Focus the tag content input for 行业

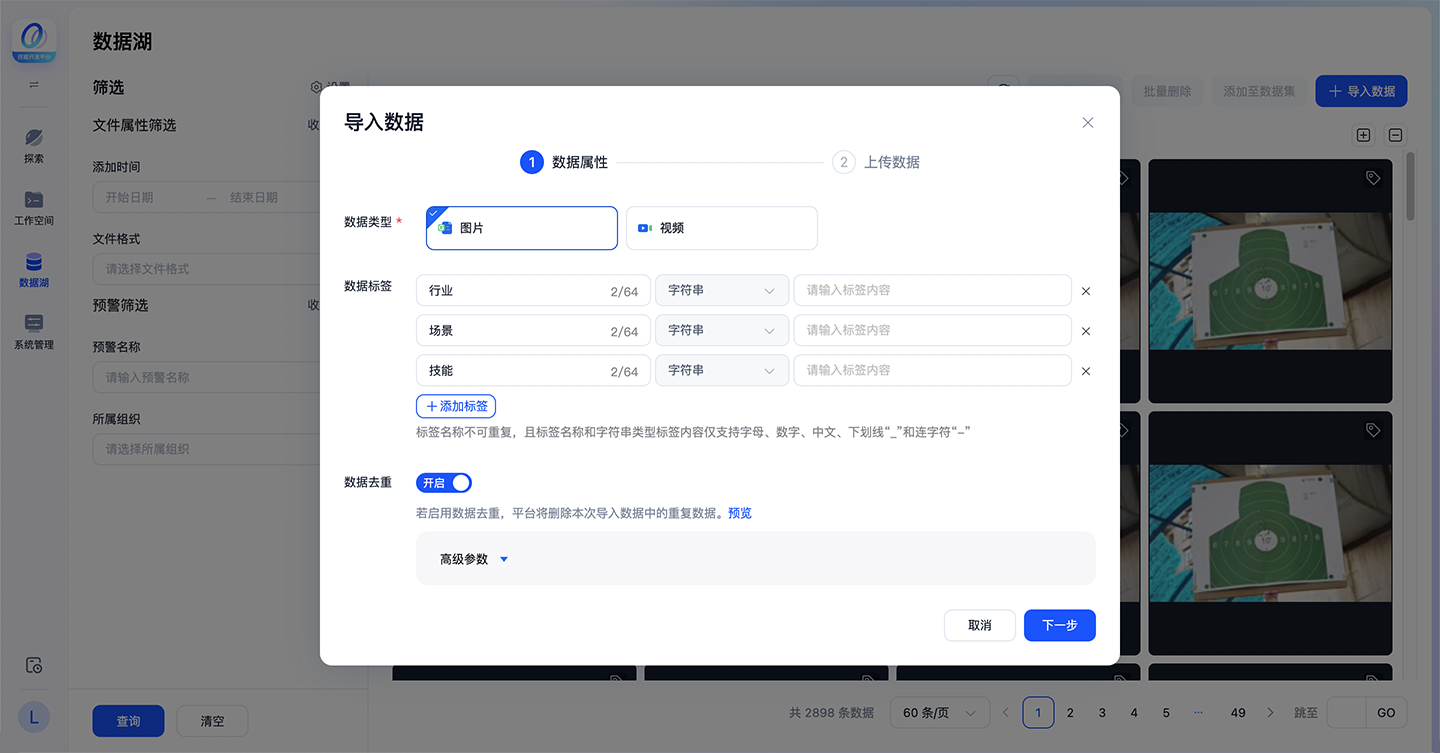(932, 290)
